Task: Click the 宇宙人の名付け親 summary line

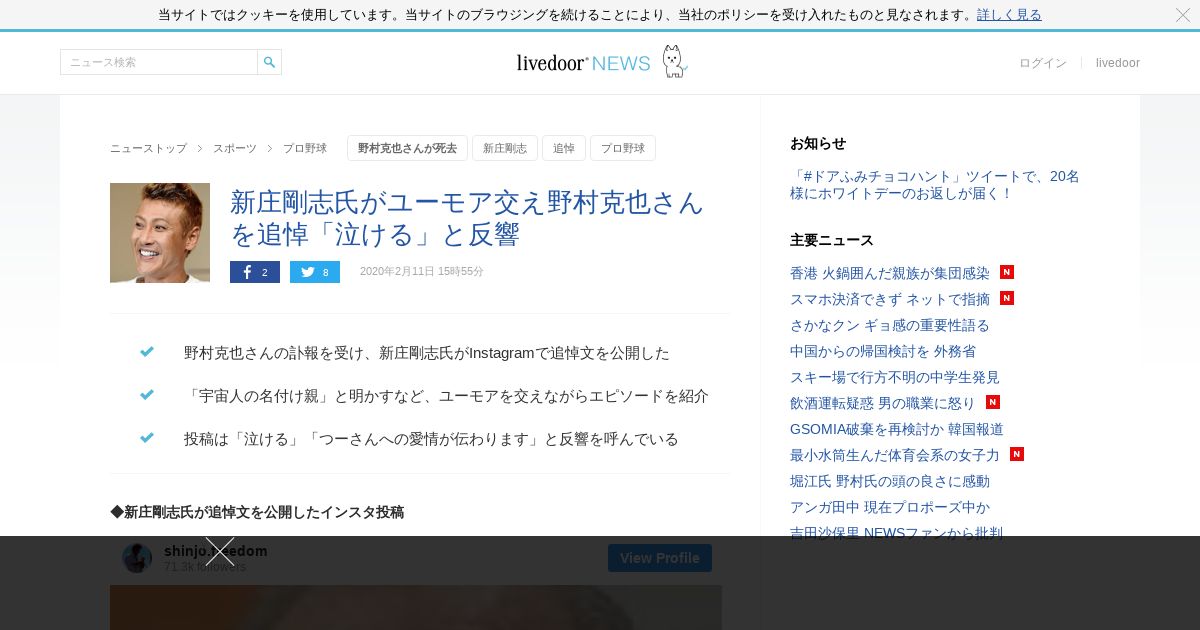Action: pos(446,396)
